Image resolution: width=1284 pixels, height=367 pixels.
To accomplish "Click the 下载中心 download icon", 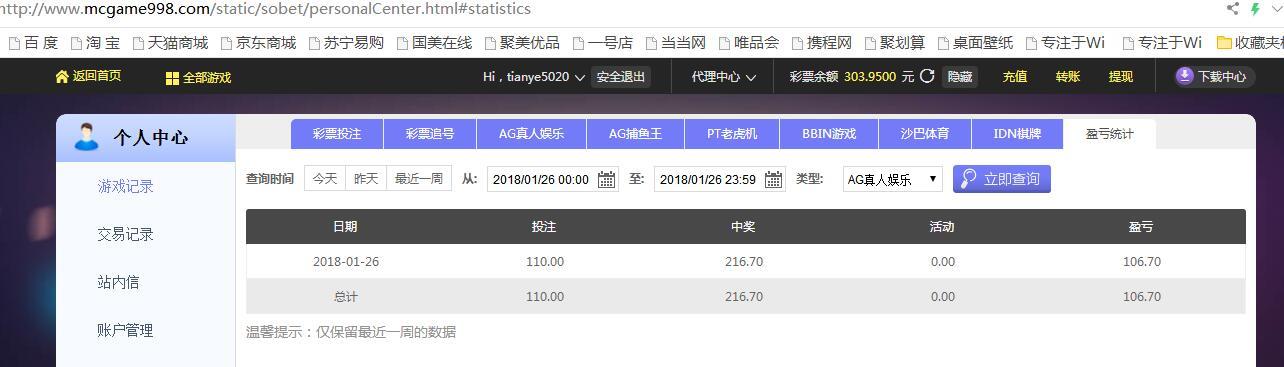I will [x=1184, y=76].
